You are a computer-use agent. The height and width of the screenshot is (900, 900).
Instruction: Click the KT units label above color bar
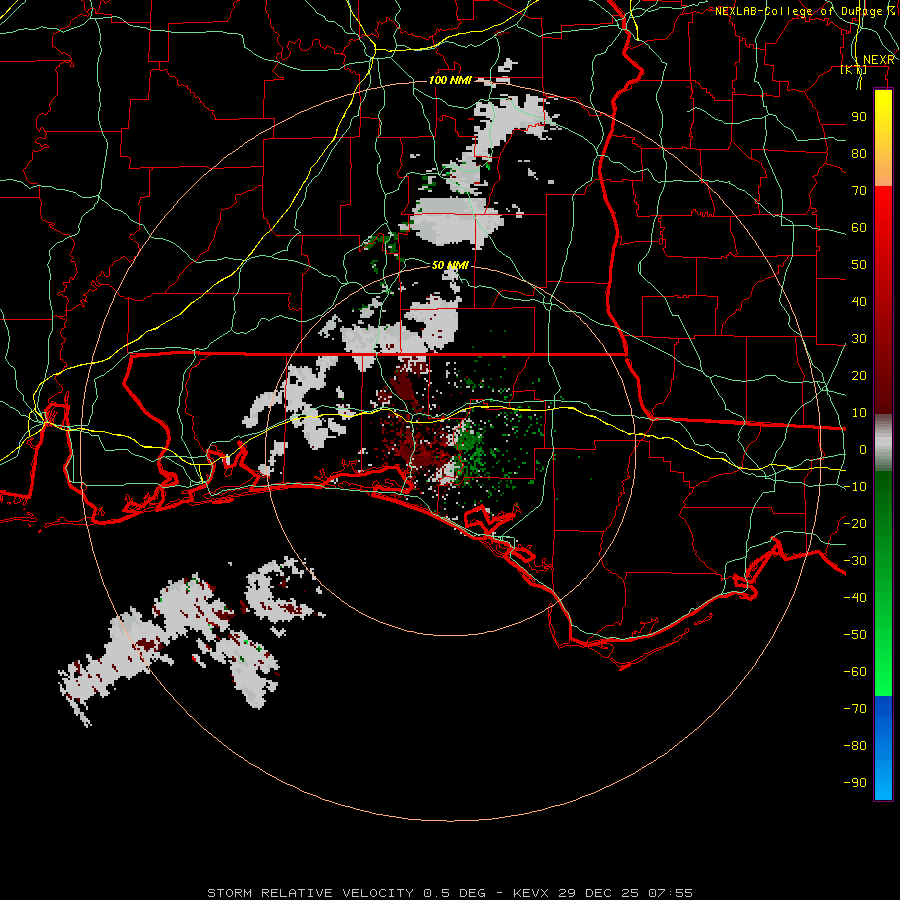pyautogui.click(x=854, y=69)
